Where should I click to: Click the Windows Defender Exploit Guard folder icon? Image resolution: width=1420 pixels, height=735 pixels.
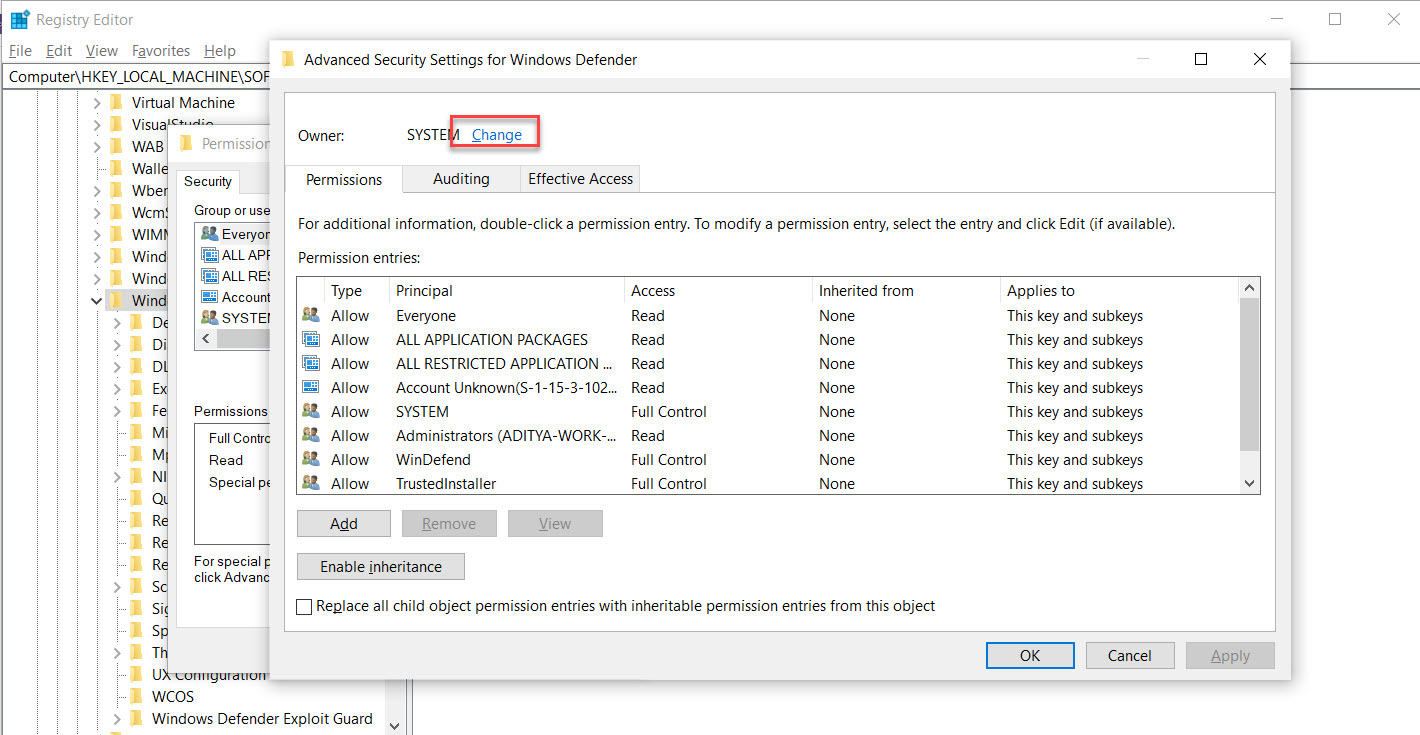click(137, 718)
